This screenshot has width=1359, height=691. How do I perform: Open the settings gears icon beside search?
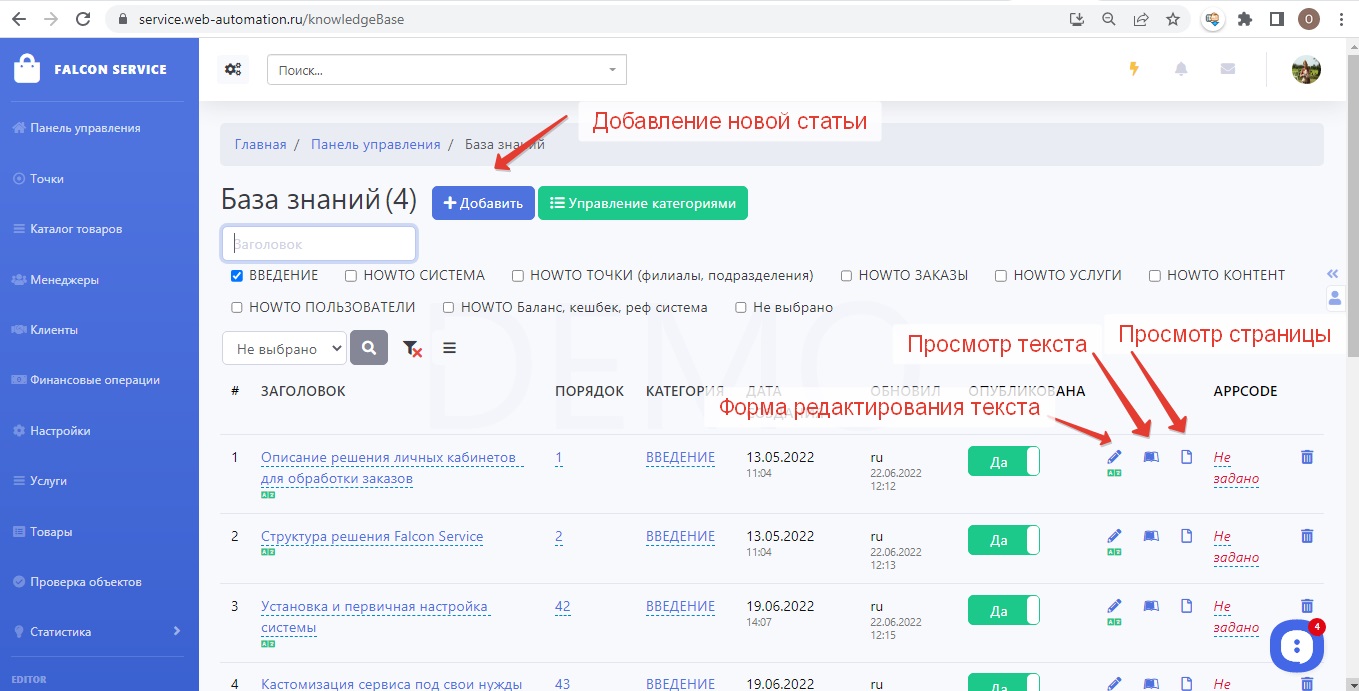click(x=233, y=69)
